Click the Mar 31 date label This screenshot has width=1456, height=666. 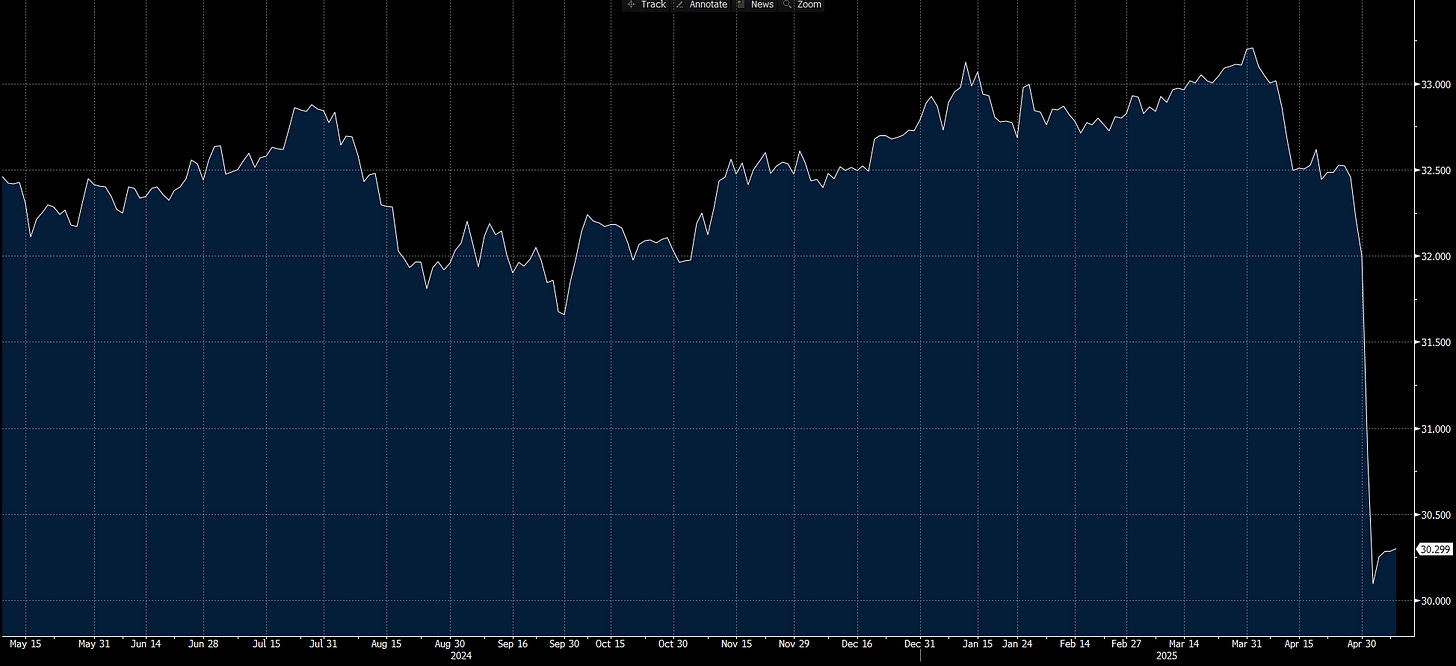click(x=1249, y=644)
